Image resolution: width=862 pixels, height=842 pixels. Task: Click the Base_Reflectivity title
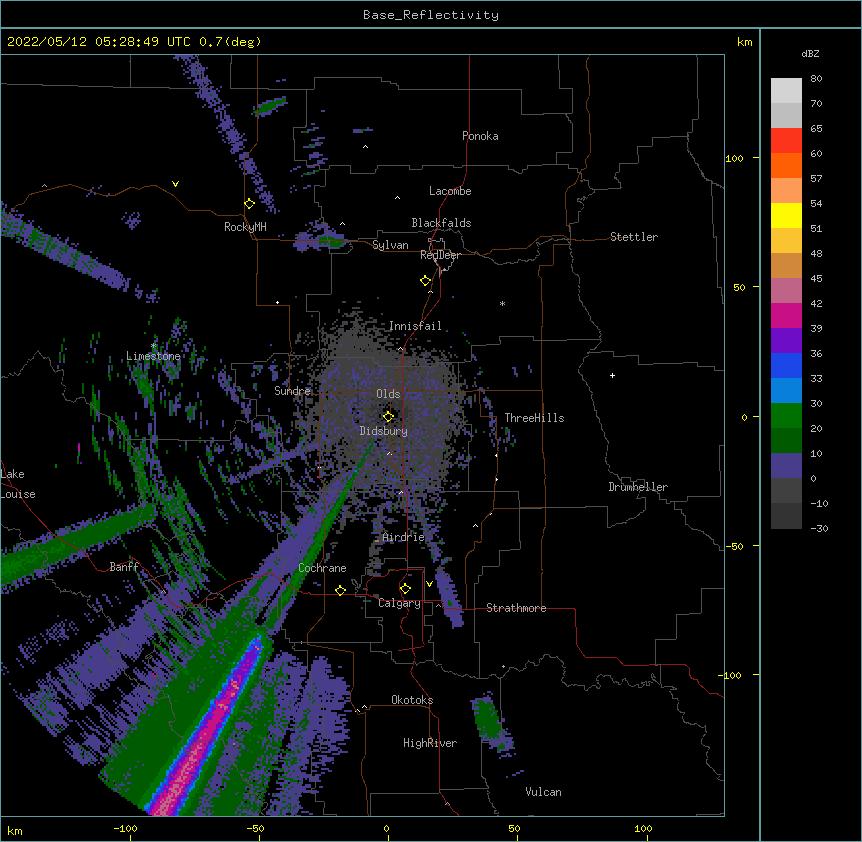(x=431, y=15)
